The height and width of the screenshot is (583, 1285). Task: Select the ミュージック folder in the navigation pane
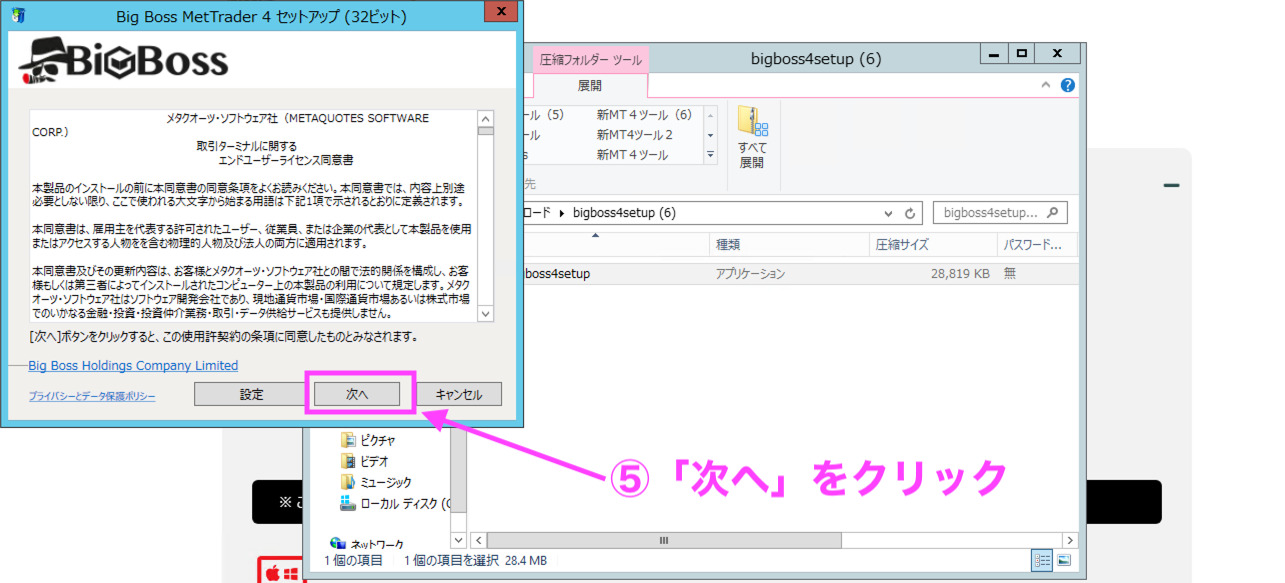coord(384,482)
